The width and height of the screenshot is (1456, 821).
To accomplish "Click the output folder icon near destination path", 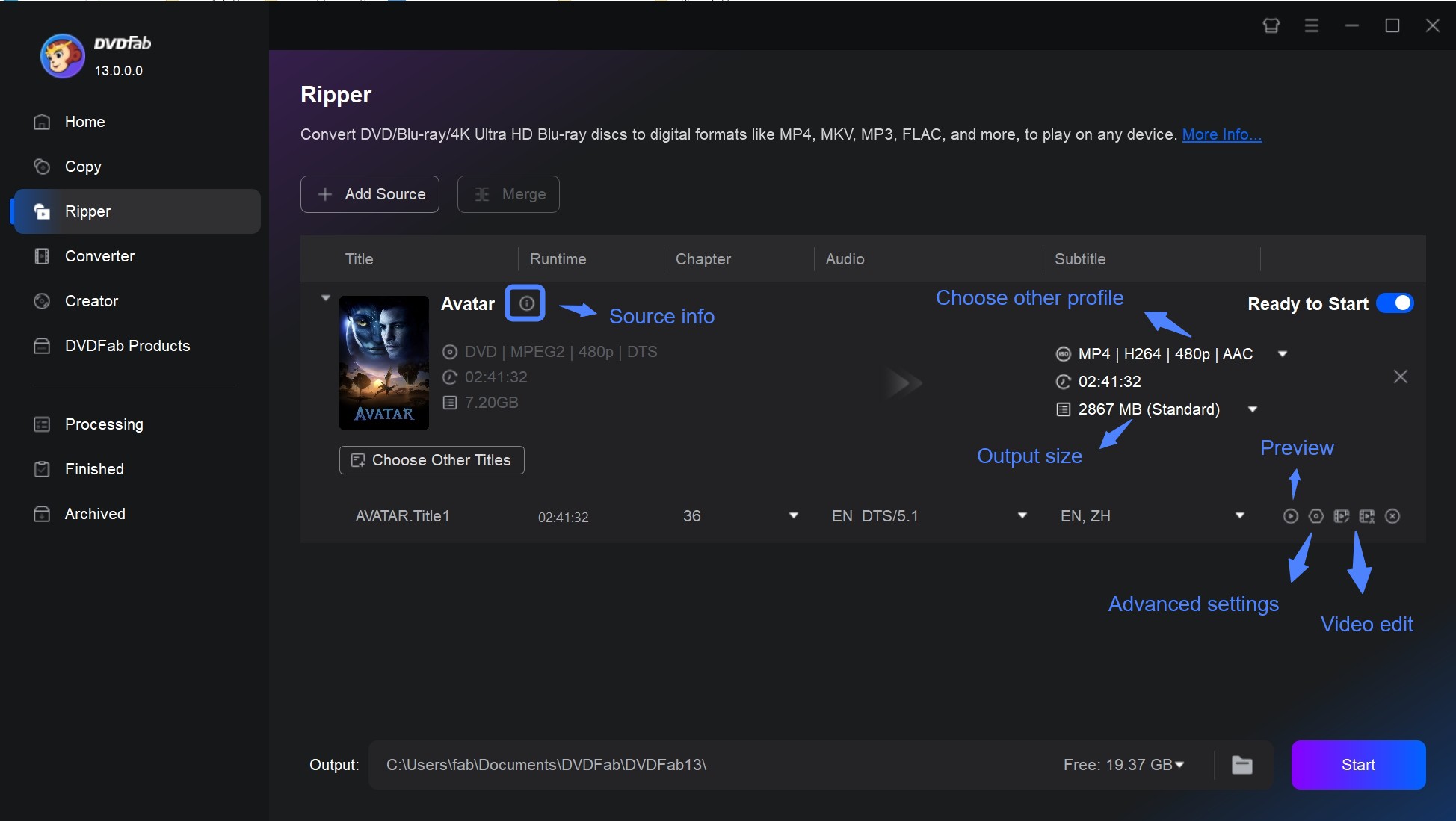I will [x=1242, y=764].
